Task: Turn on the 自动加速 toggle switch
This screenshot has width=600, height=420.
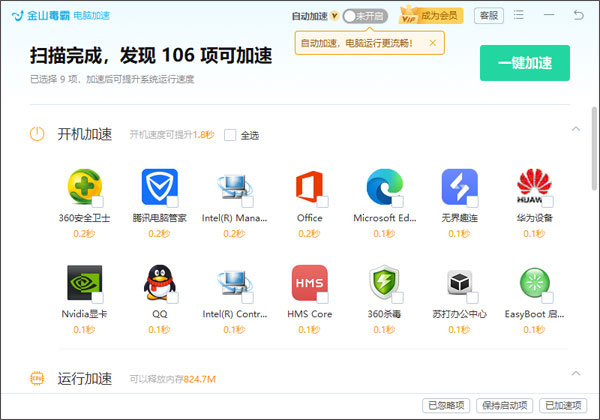Action: [365, 16]
